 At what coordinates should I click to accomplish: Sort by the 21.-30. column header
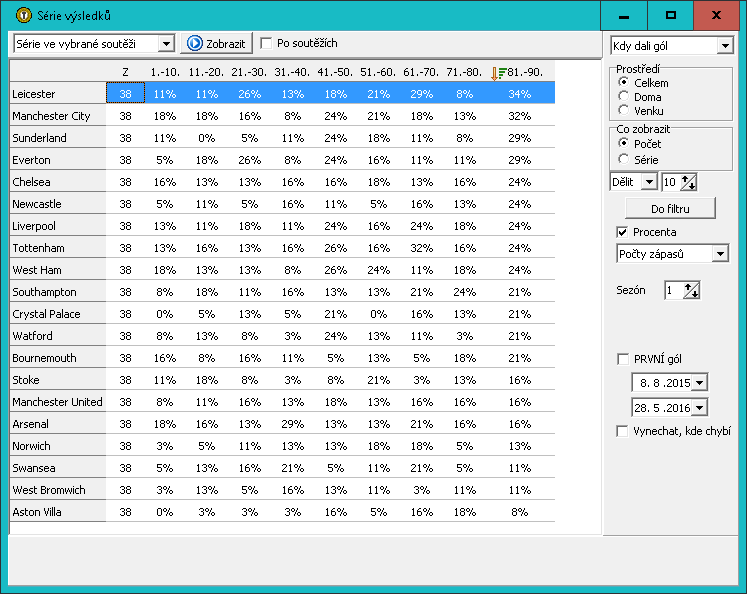coord(249,72)
